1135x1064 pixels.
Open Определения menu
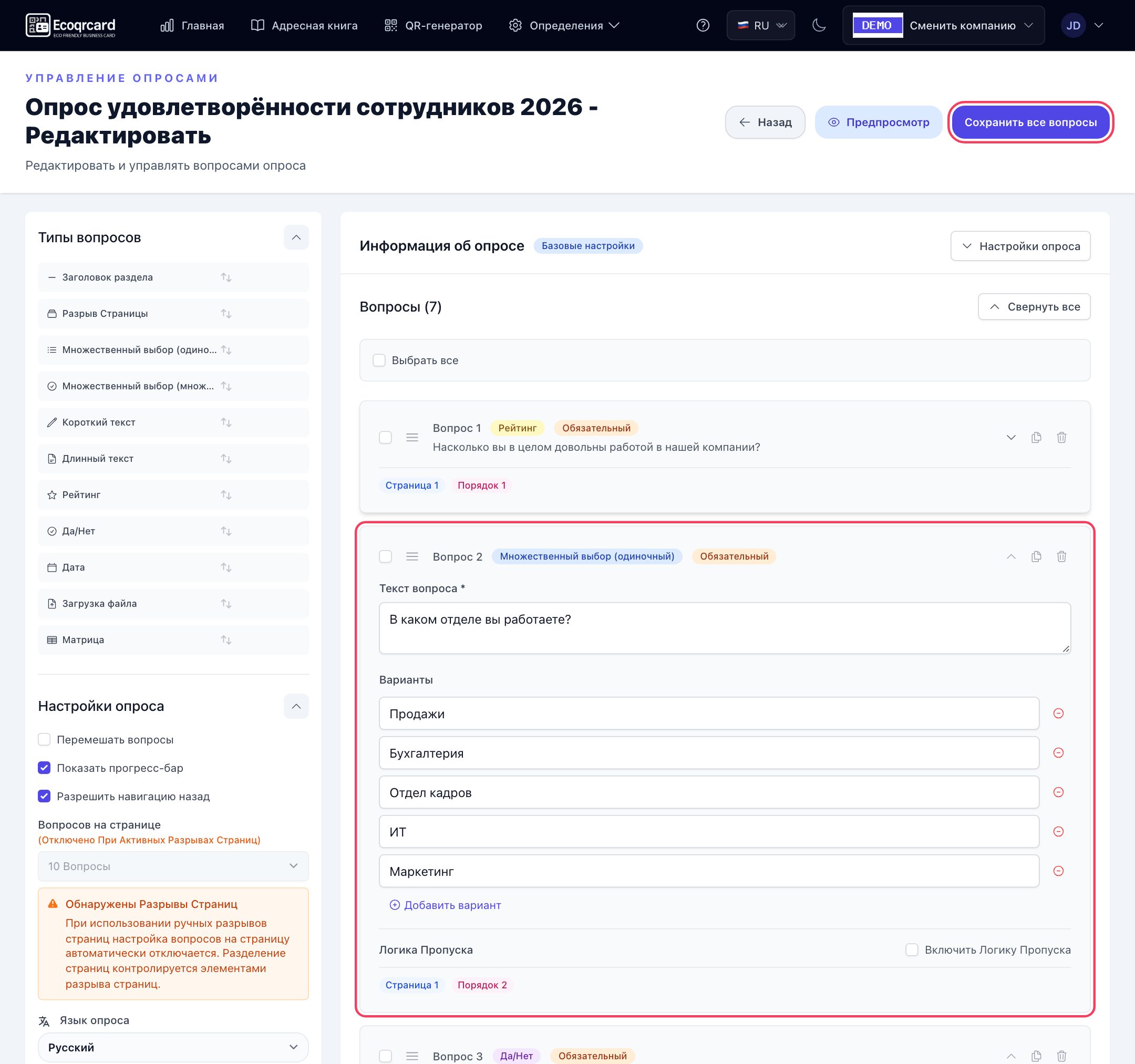pos(564,25)
